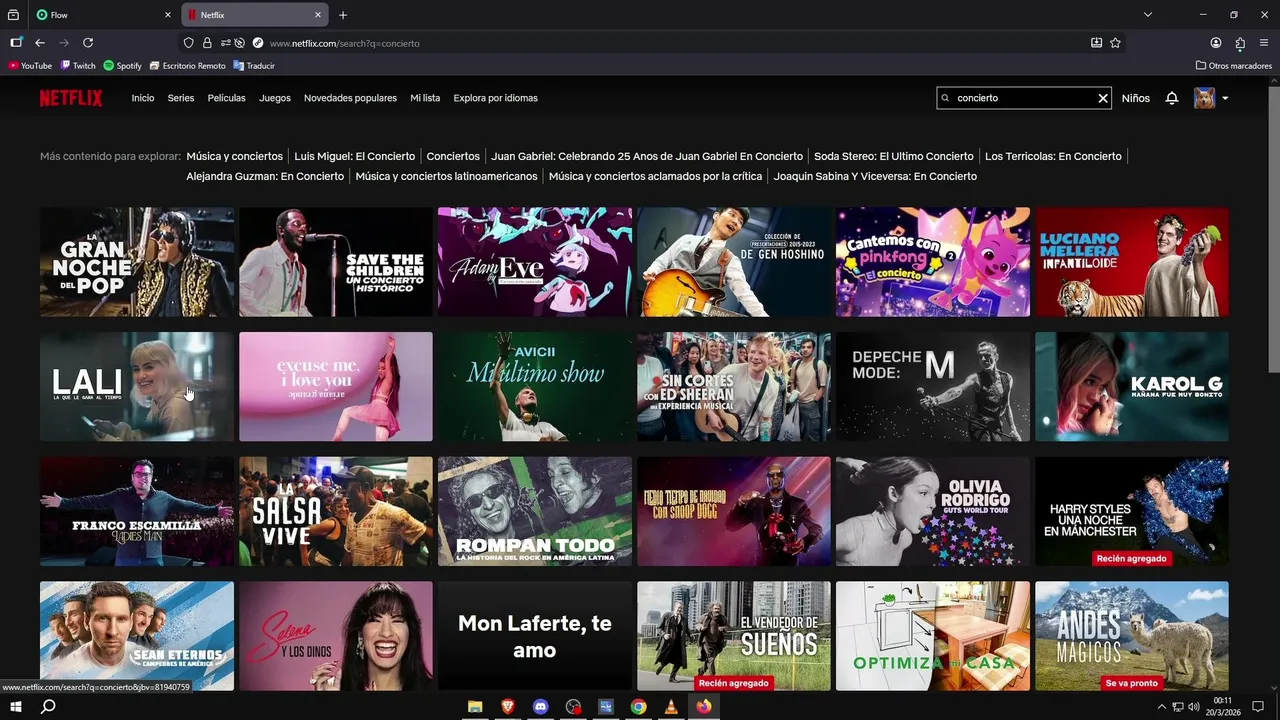This screenshot has height=720, width=1280.
Task: Reload the page with the refresh icon
Action: click(88, 43)
